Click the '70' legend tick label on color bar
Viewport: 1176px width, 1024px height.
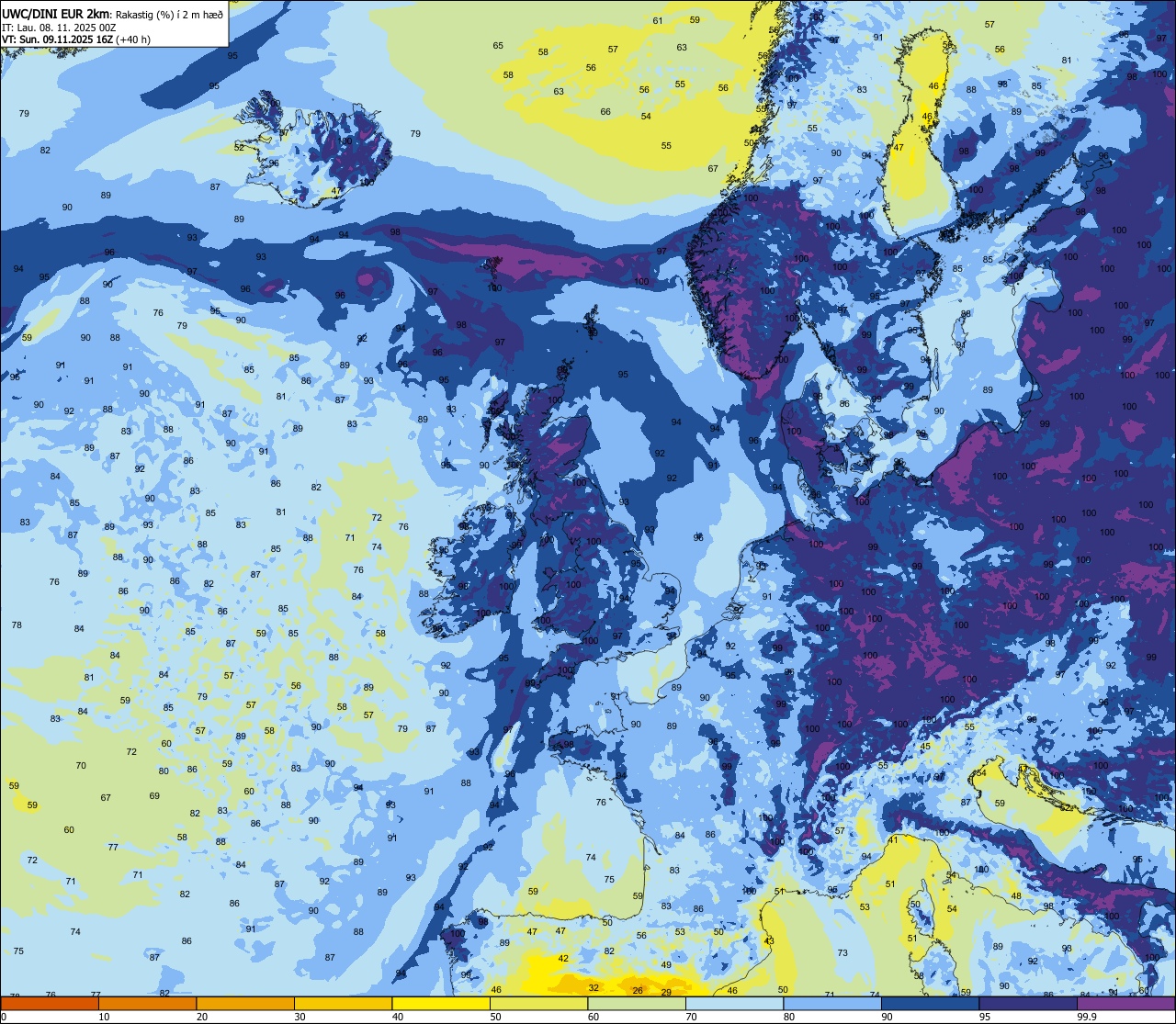click(x=691, y=1017)
